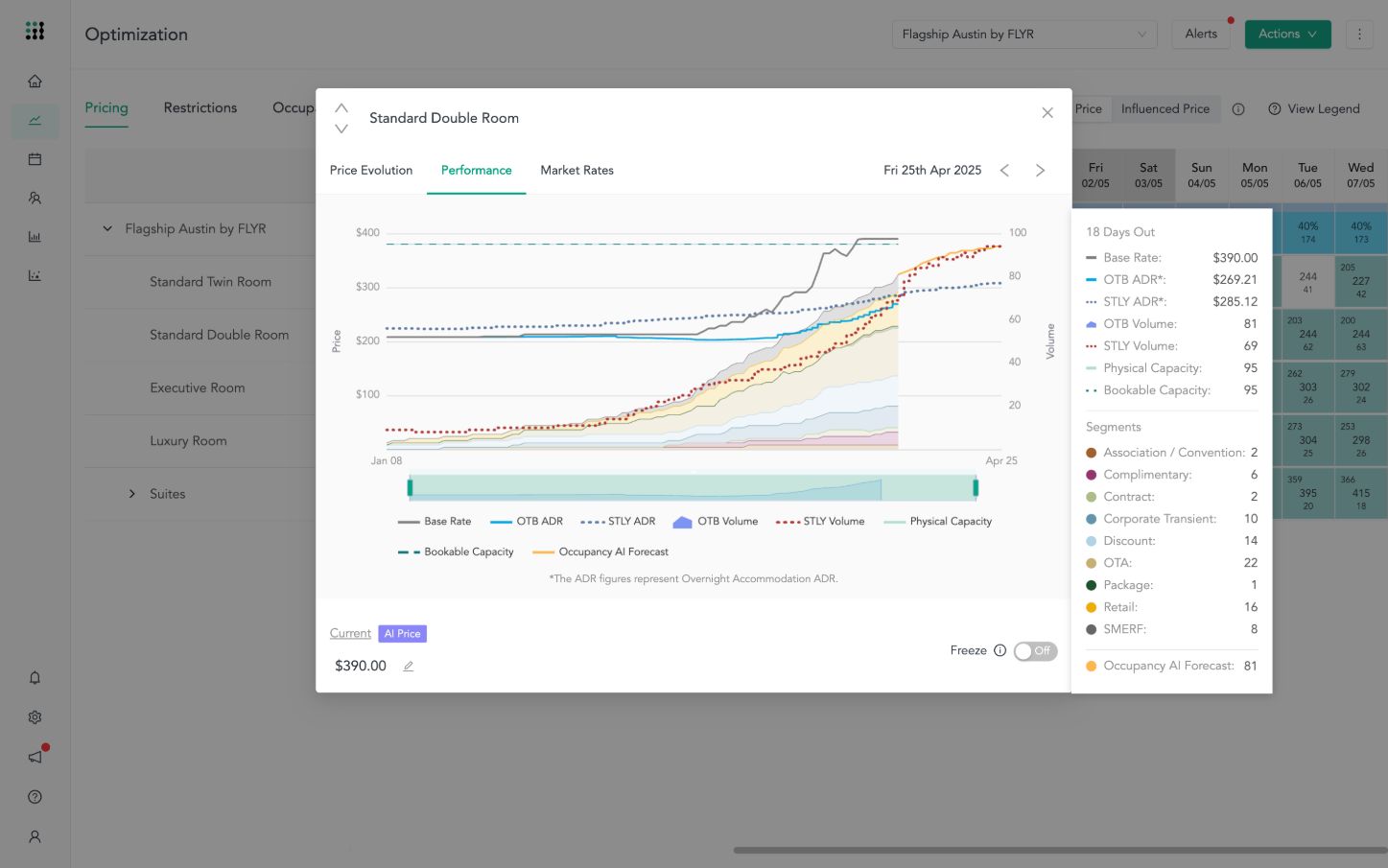Switch to the Price Evolution tab
The width and height of the screenshot is (1388, 868).
[371, 171]
